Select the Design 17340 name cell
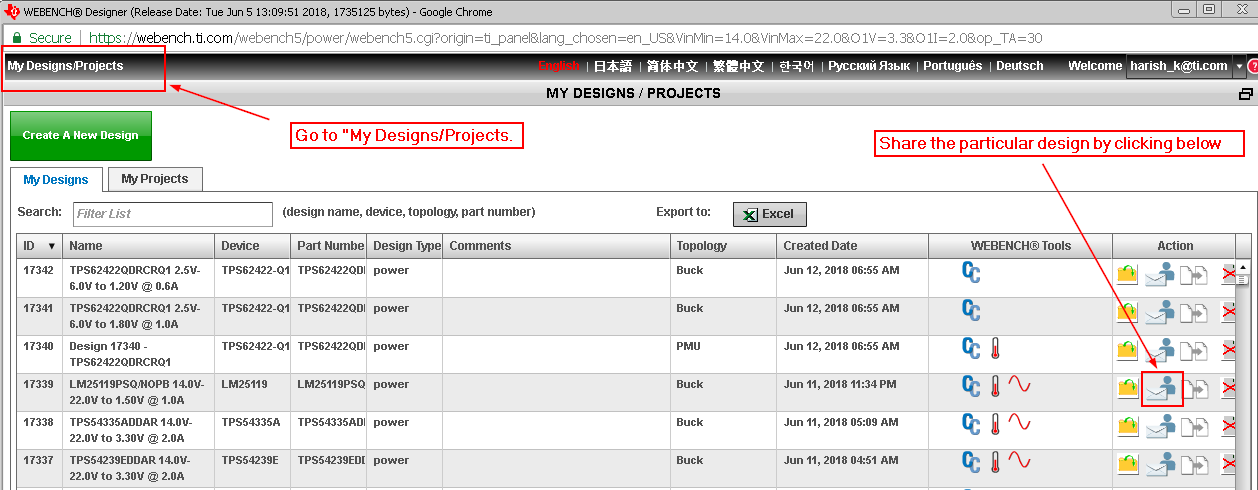The width and height of the screenshot is (1258, 490). [139, 354]
